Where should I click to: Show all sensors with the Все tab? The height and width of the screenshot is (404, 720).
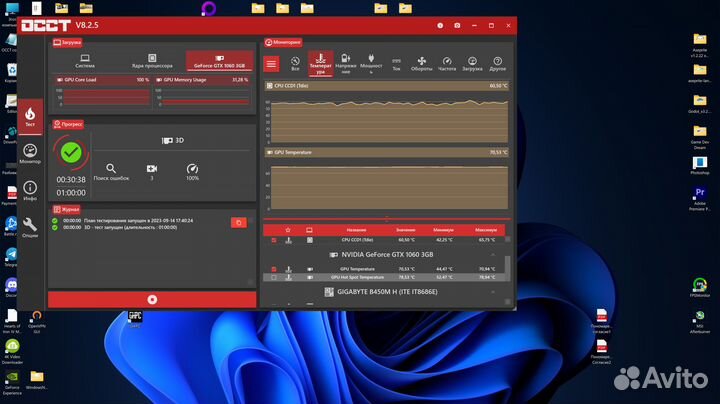pyautogui.click(x=295, y=64)
